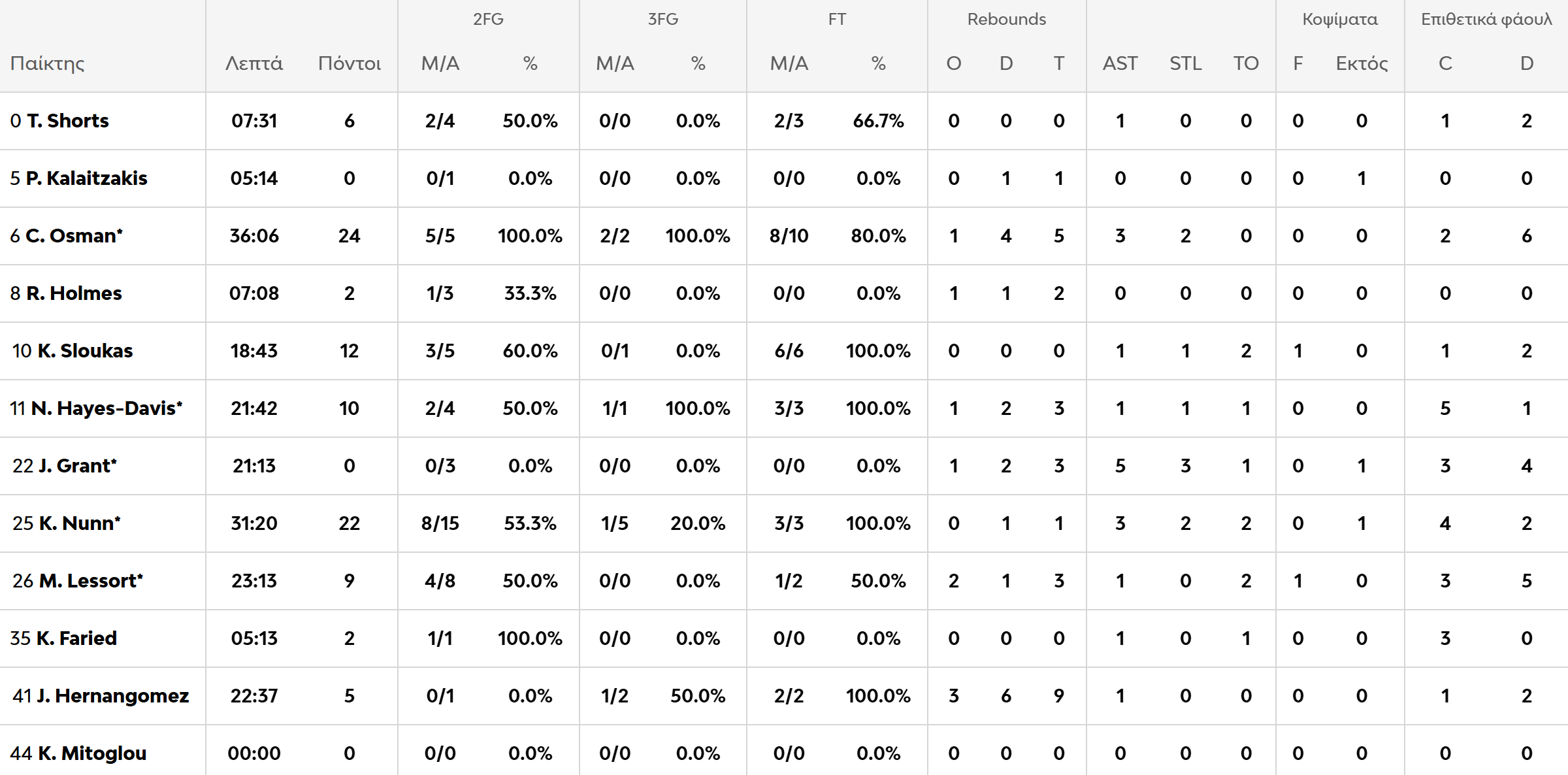The height and width of the screenshot is (775, 1568).
Task: Click K. Sloukas player name
Action: click(85, 351)
